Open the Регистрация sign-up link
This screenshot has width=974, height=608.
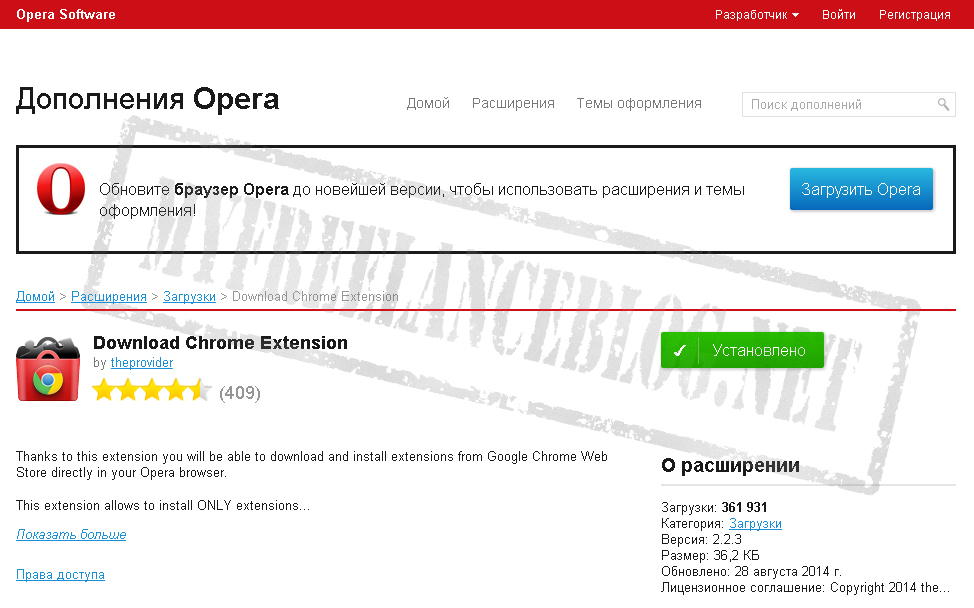click(x=914, y=14)
